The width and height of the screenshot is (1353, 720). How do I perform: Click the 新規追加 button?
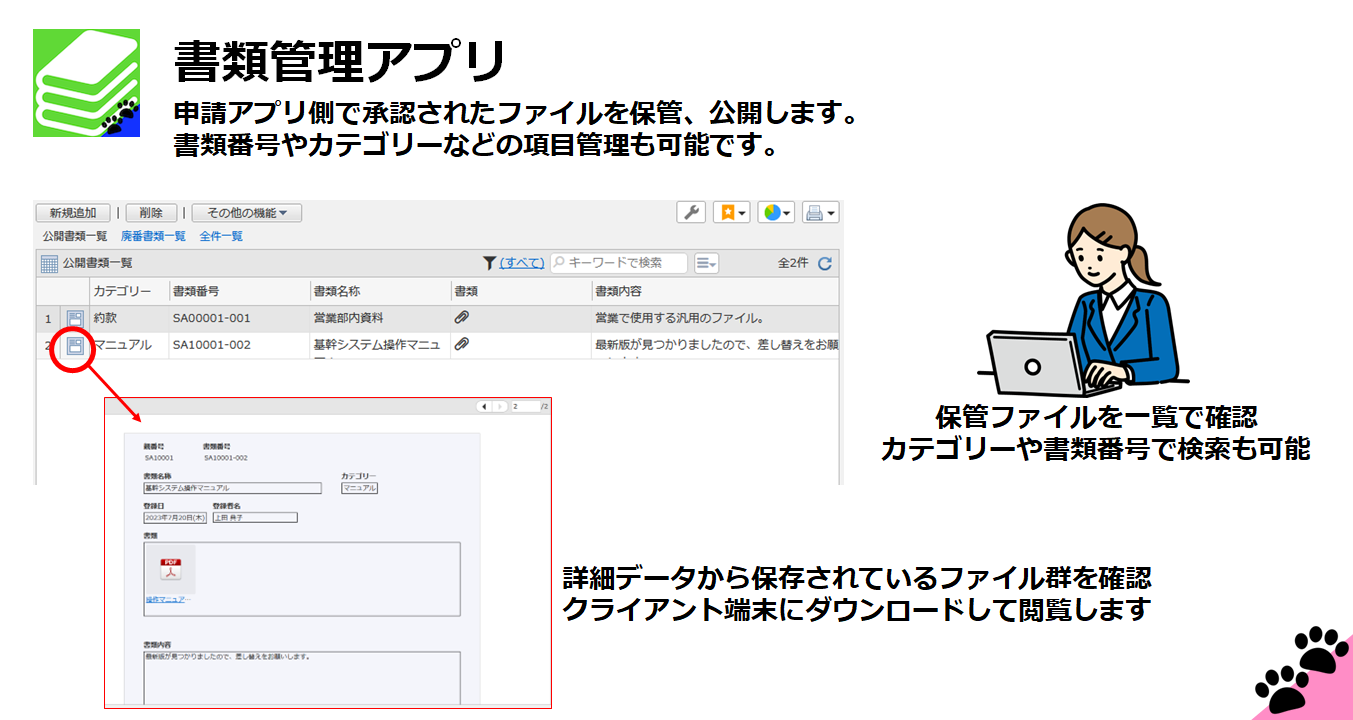click(x=73, y=213)
